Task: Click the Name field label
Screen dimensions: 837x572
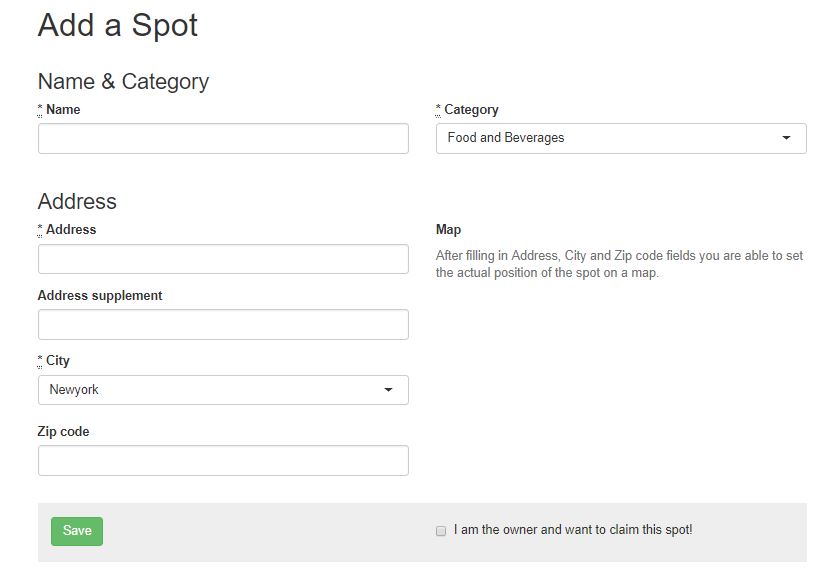Action: tap(63, 109)
